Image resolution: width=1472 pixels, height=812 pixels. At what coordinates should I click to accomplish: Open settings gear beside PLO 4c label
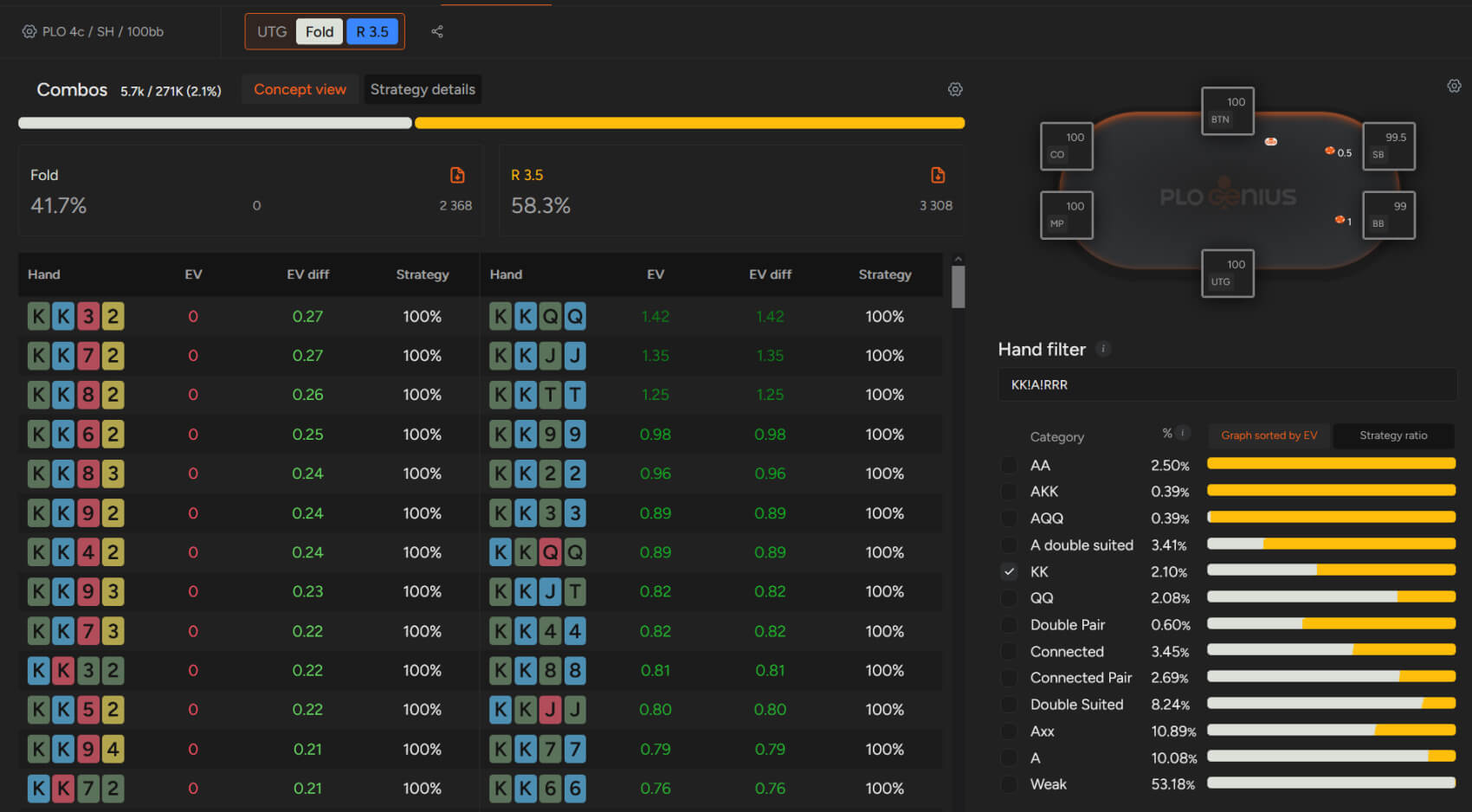[x=29, y=32]
